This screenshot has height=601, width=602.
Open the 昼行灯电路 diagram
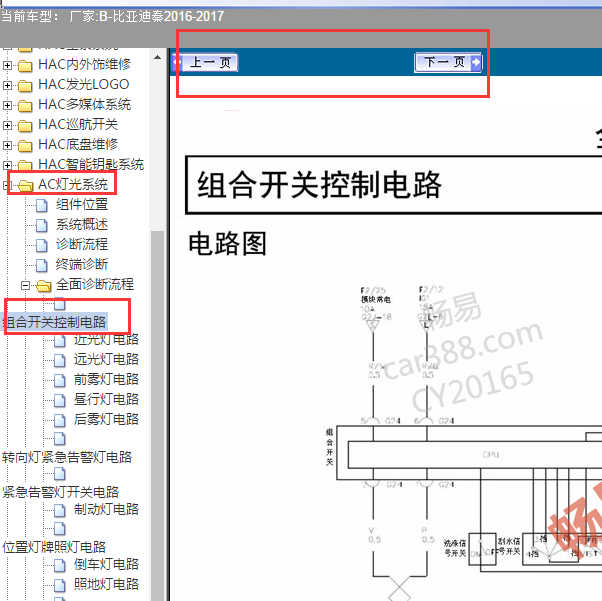106,400
